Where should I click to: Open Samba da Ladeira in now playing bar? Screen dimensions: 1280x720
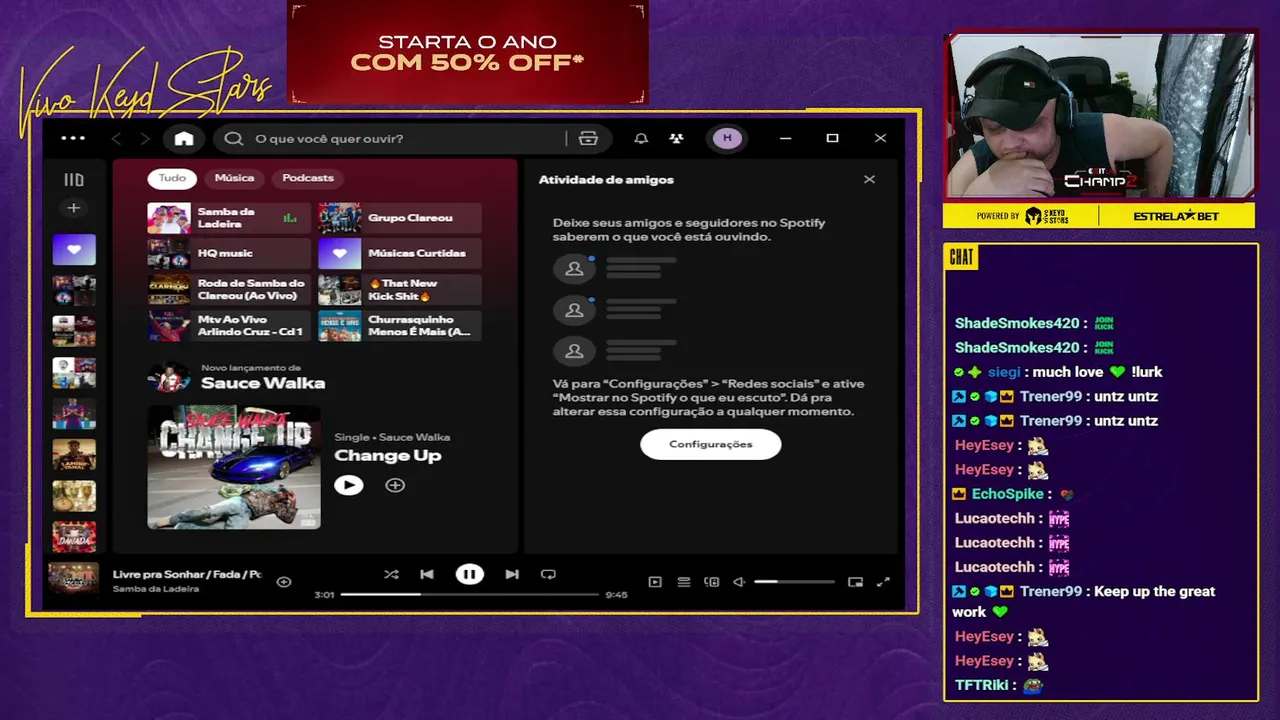click(156, 589)
